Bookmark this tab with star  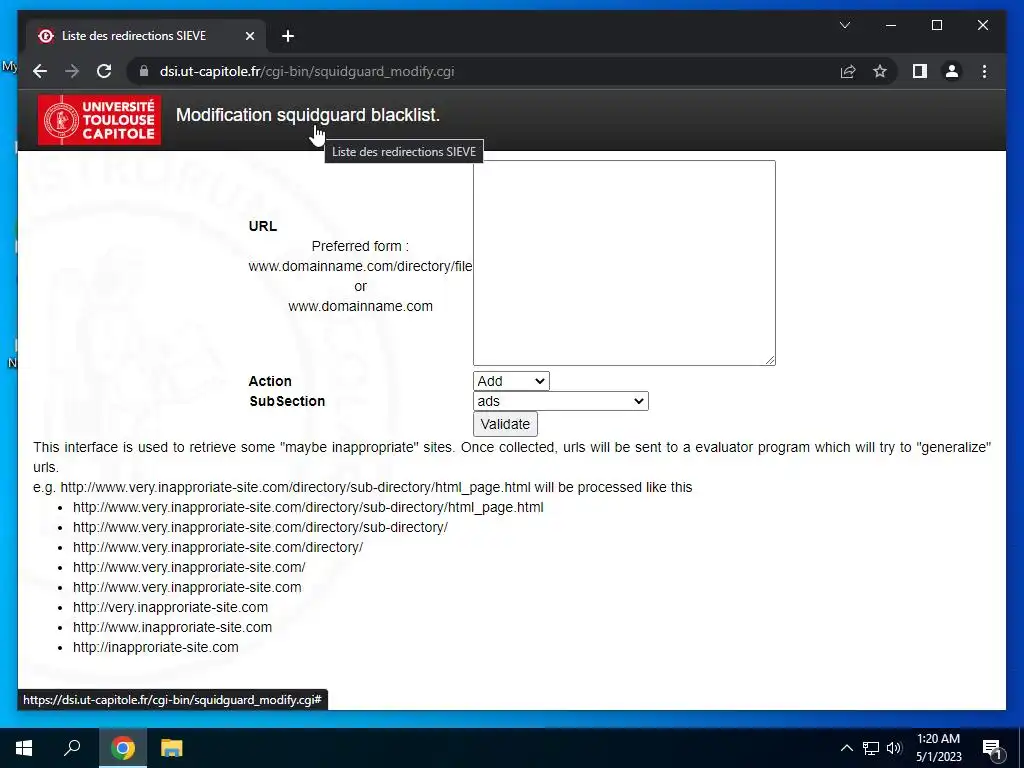click(x=880, y=71)
